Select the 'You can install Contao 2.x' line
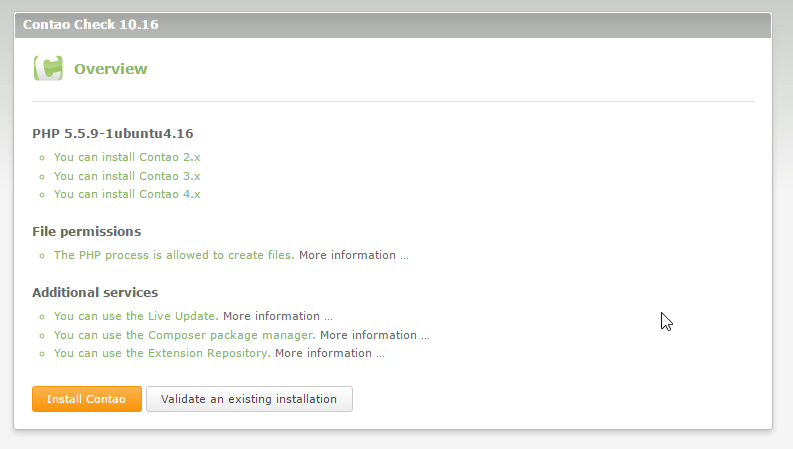The height and width of the screenshot is (449, 793). tap(127, 157)
